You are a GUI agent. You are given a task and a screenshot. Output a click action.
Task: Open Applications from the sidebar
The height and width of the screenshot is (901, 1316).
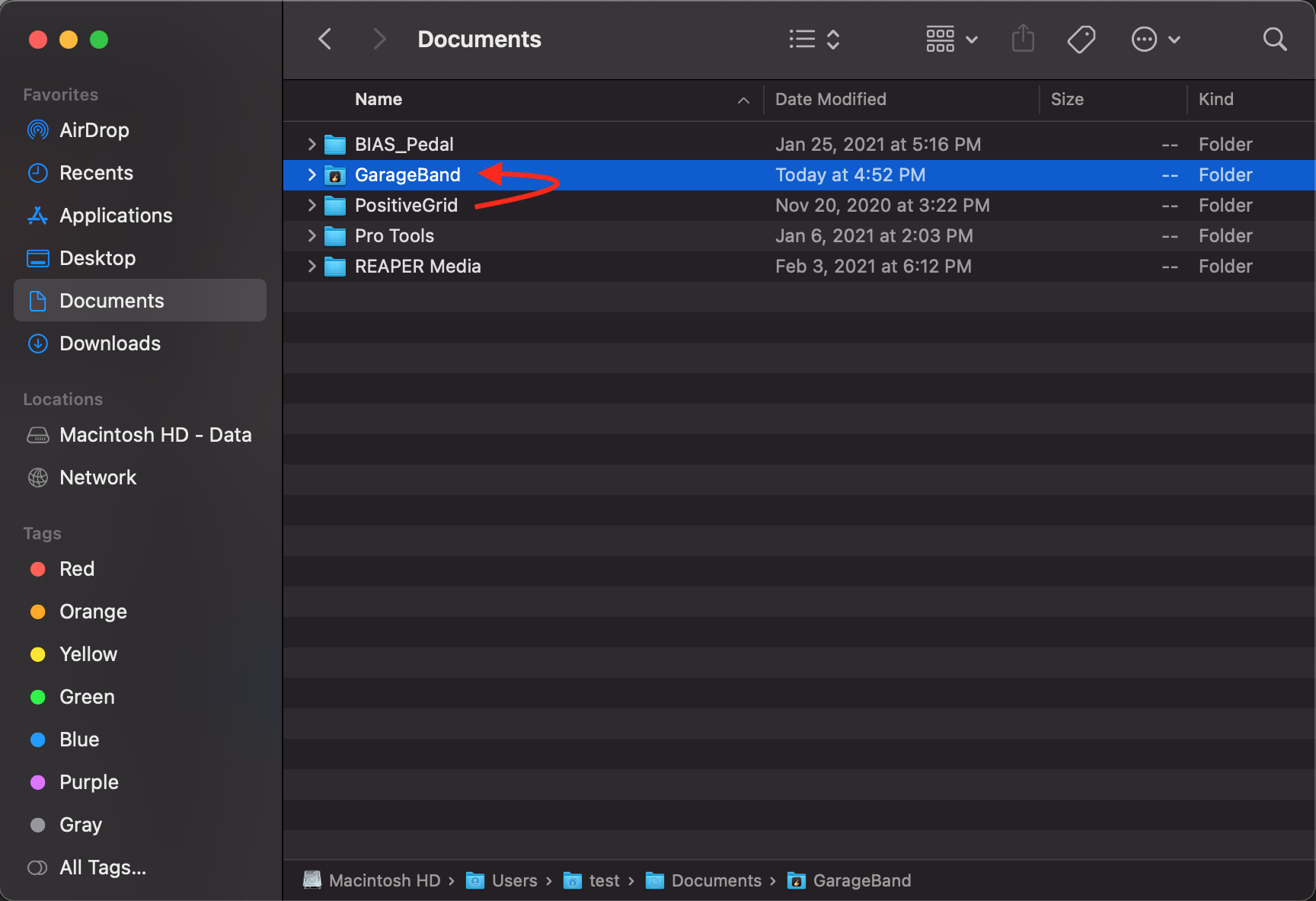(x=116, y=216)
